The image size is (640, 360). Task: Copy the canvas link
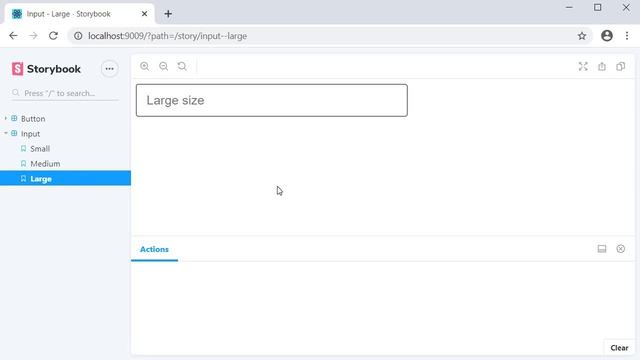tap(620, 67)
